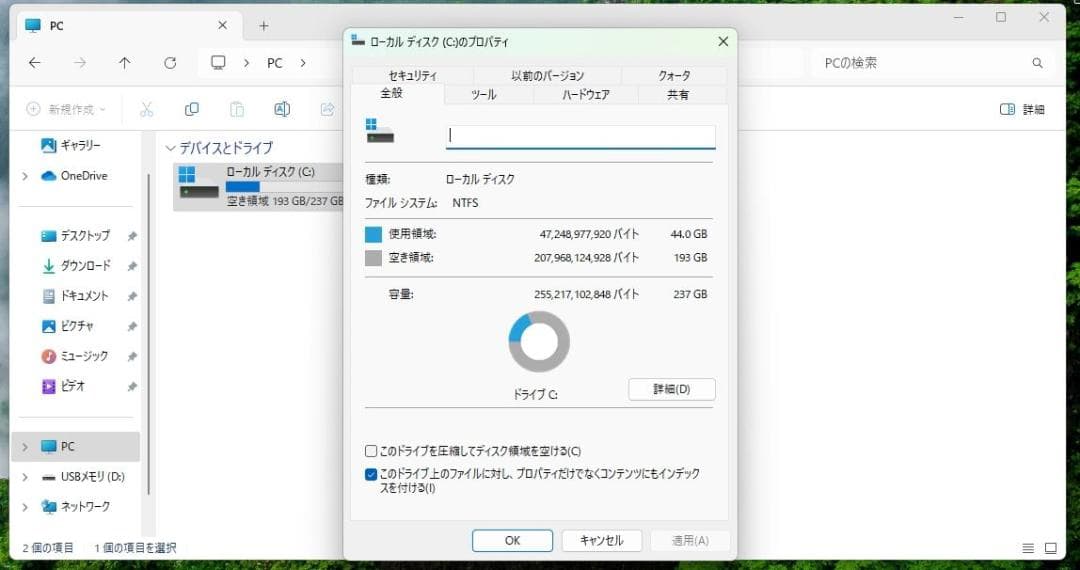Switch Explorer to details list view
The width and height of the screenshot is (1080, 570).
(x=1028, y=548)
